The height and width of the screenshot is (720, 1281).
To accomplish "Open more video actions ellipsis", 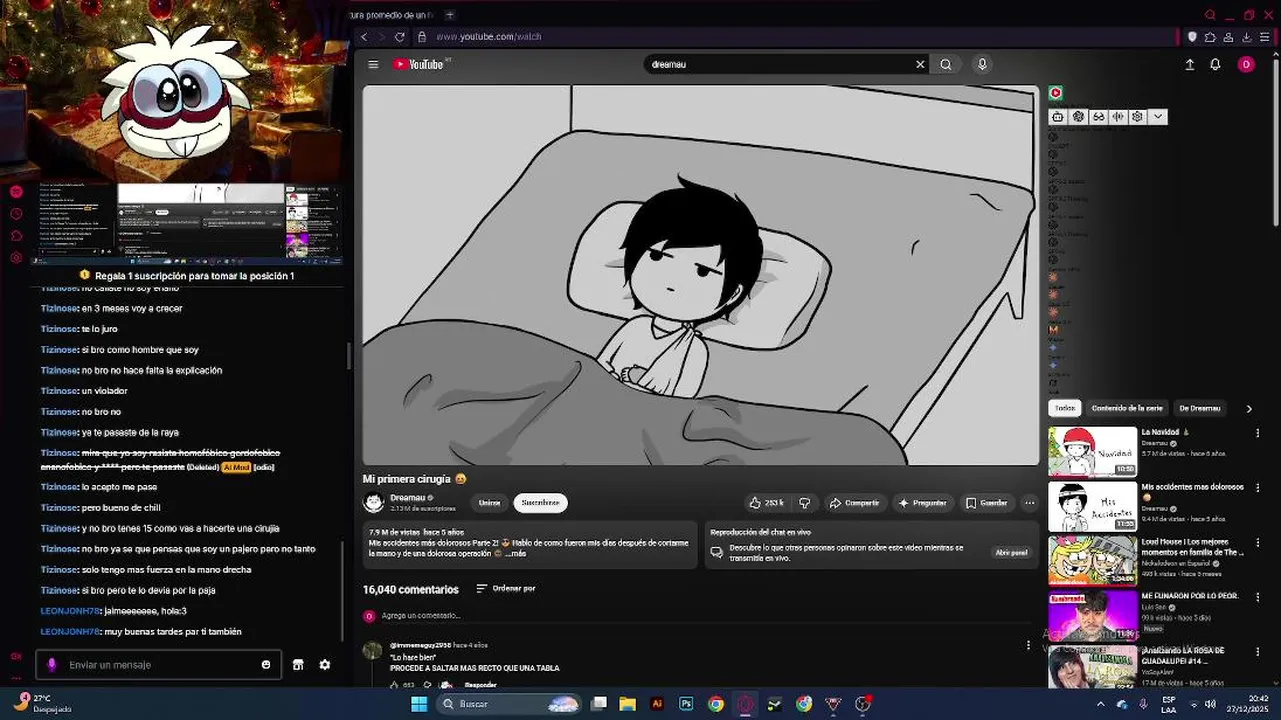I will point(1029,503).
